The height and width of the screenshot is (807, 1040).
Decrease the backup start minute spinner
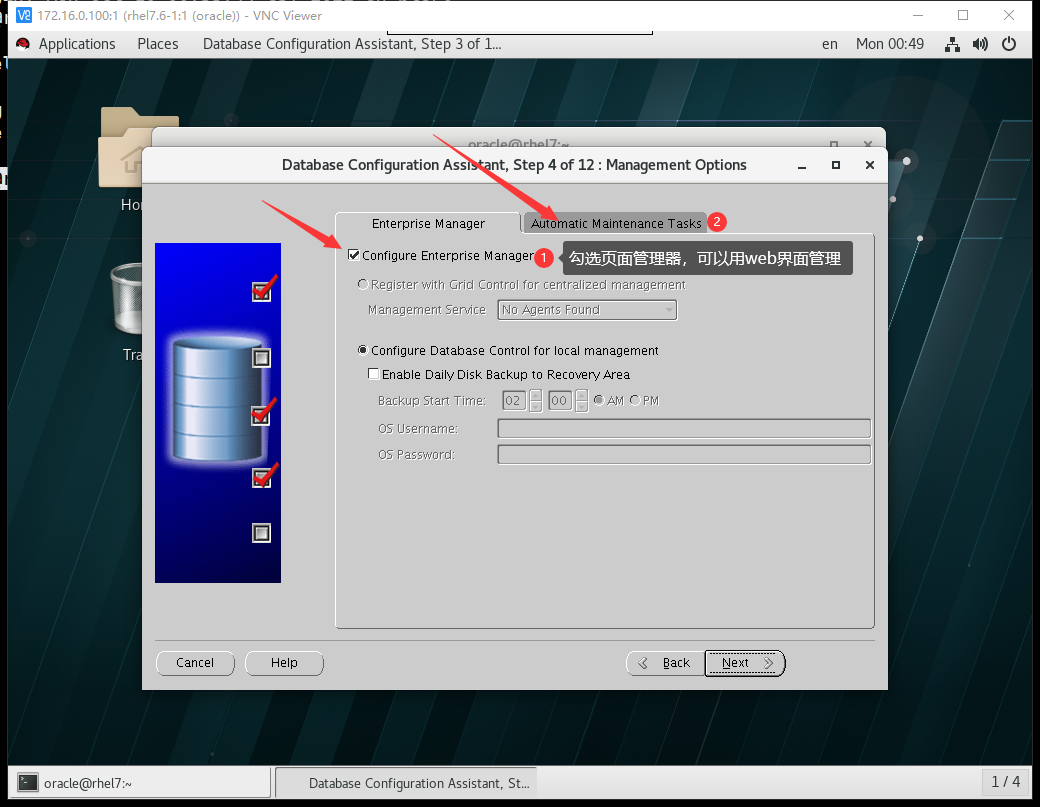[x=582, y=406]
